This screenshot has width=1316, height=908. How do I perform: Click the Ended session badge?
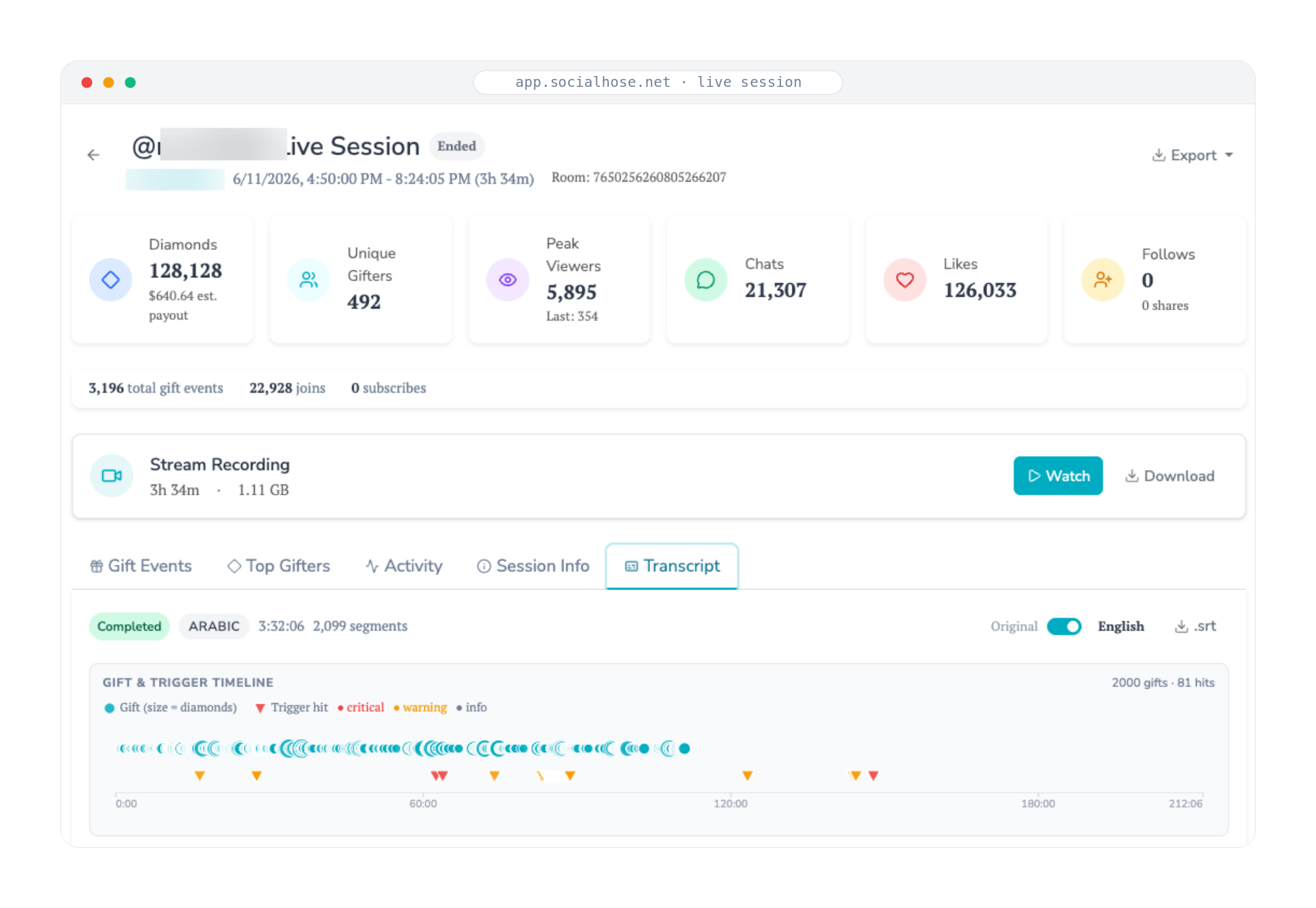[457, 146]
